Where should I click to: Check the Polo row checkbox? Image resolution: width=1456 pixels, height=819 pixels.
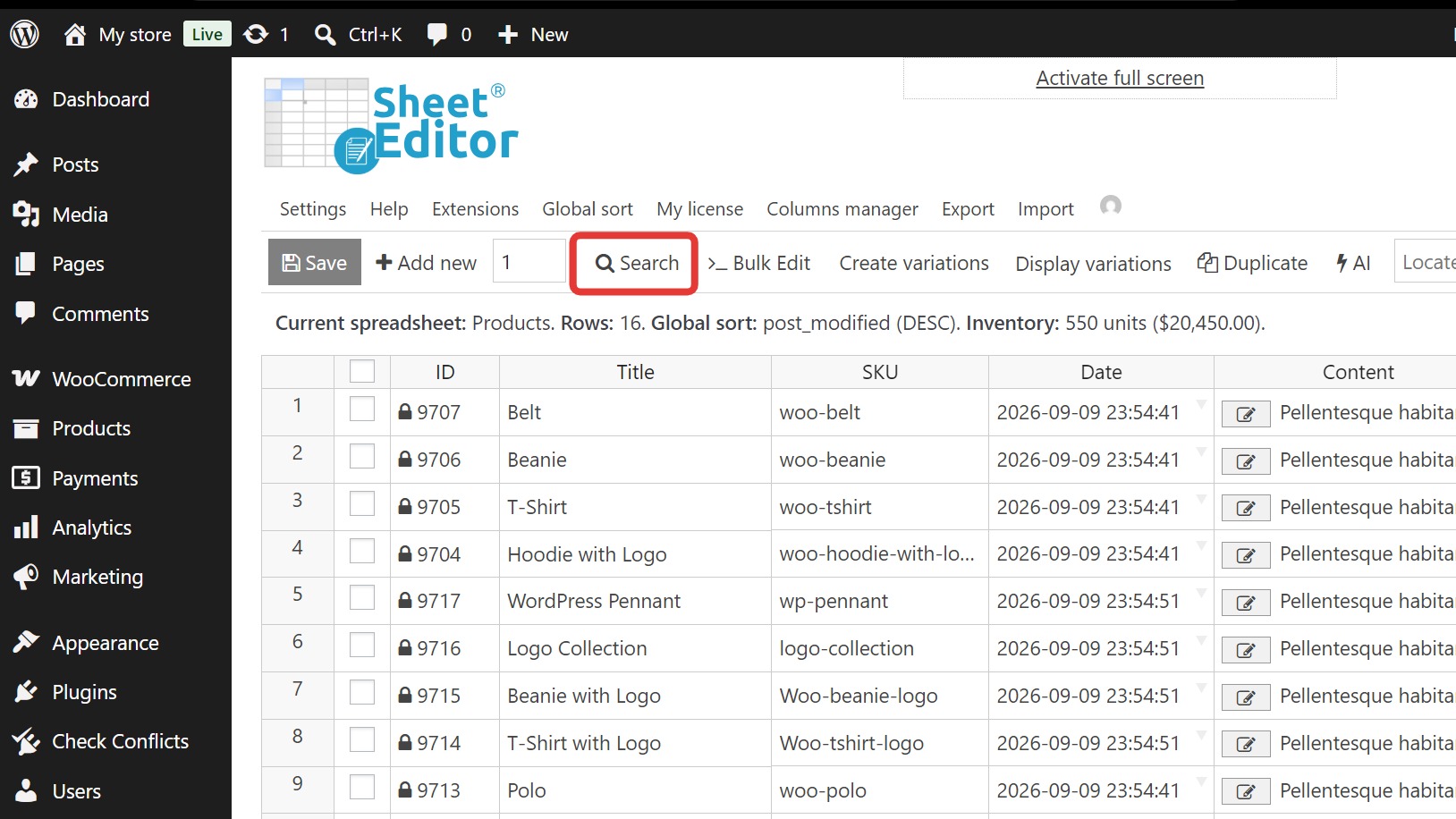tap(362, 787)
